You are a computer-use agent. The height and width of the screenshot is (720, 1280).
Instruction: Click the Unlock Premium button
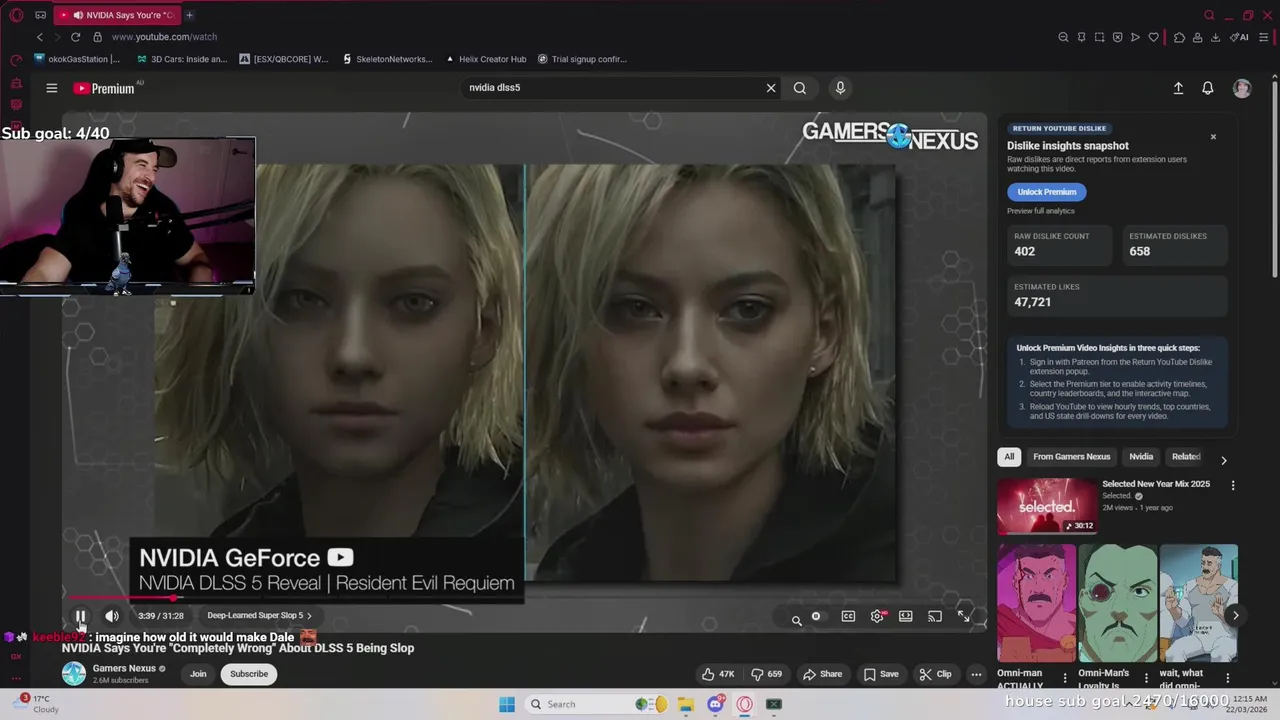tap(1047, 192)
